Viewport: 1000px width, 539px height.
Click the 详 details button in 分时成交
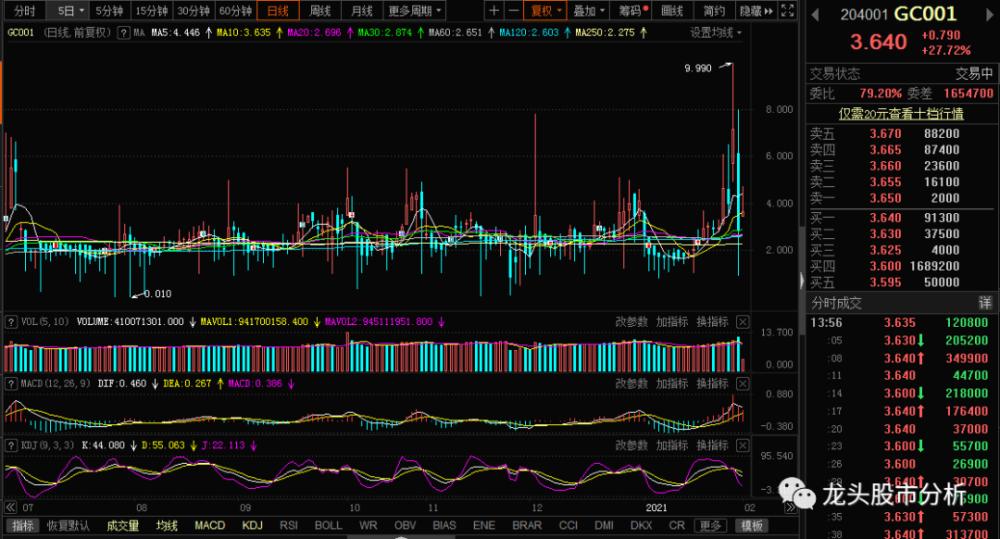(984, 302)
